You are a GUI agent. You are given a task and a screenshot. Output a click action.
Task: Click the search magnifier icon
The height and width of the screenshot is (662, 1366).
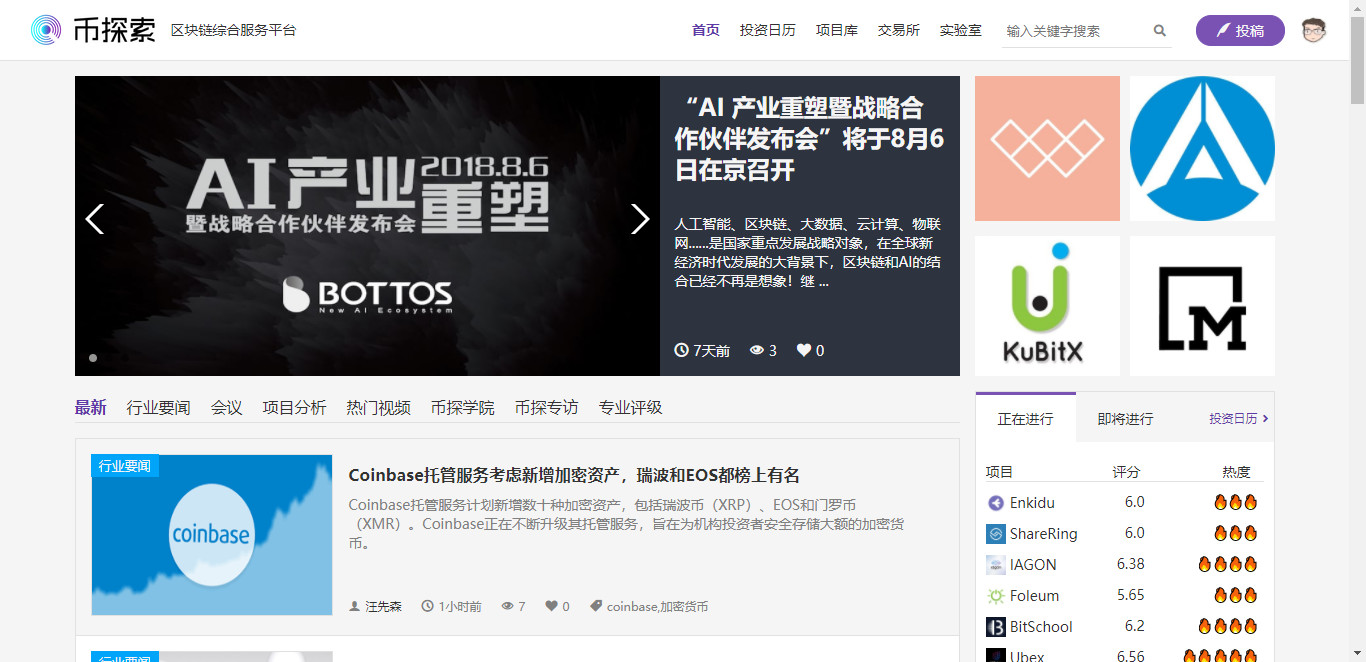point(1160,31)
